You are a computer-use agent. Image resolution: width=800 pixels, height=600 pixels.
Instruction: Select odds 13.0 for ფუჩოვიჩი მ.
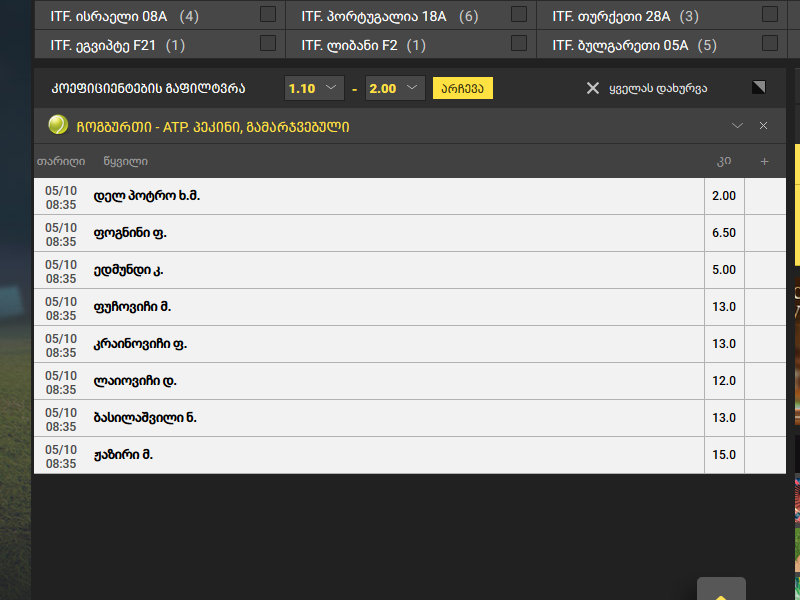point(724,307)
